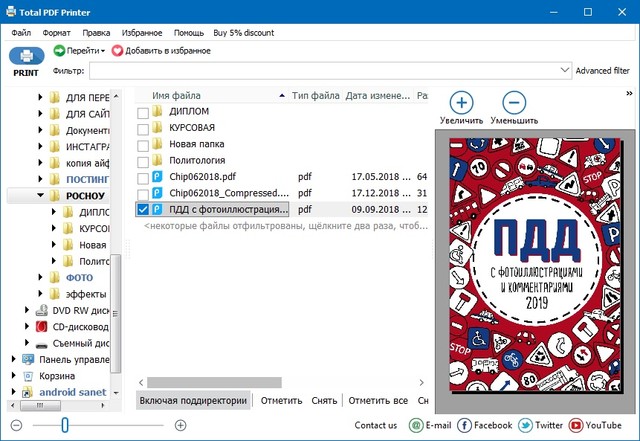Open the Twitter link icon
This screenshot has height=441, width=640.
[x=527, y=426]
